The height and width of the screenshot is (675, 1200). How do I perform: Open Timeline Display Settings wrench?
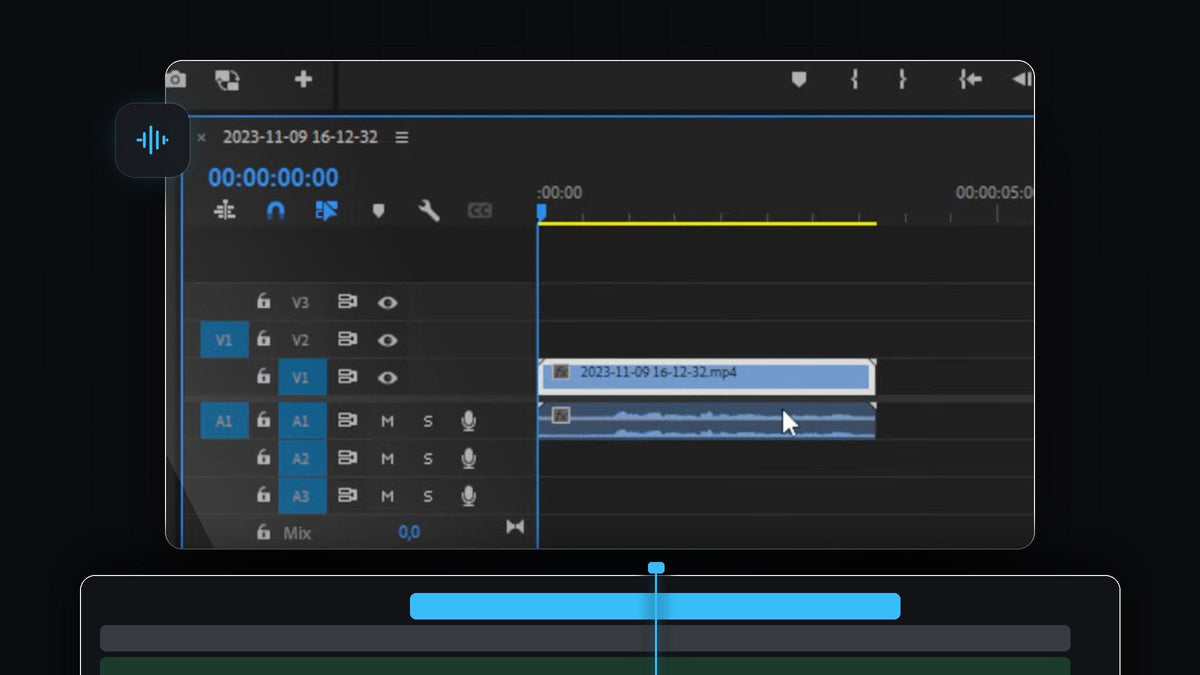tap(429, 210)
